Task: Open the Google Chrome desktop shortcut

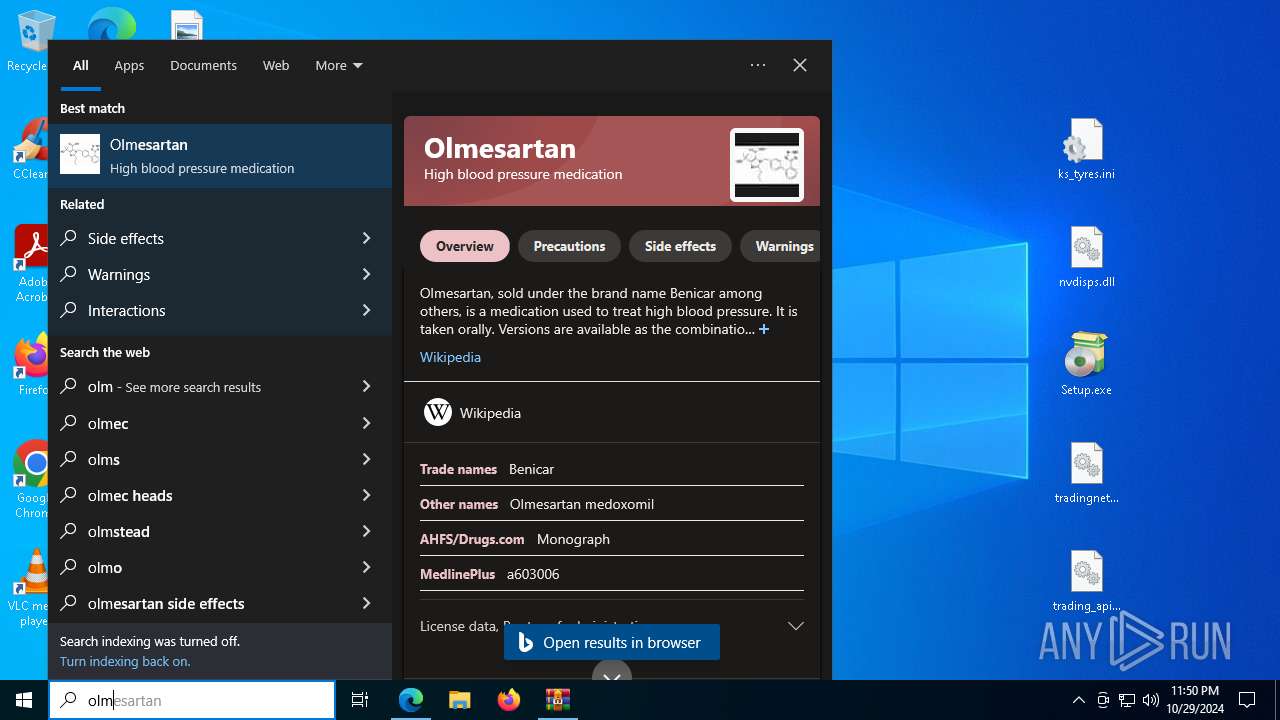Action: (30, 478)
